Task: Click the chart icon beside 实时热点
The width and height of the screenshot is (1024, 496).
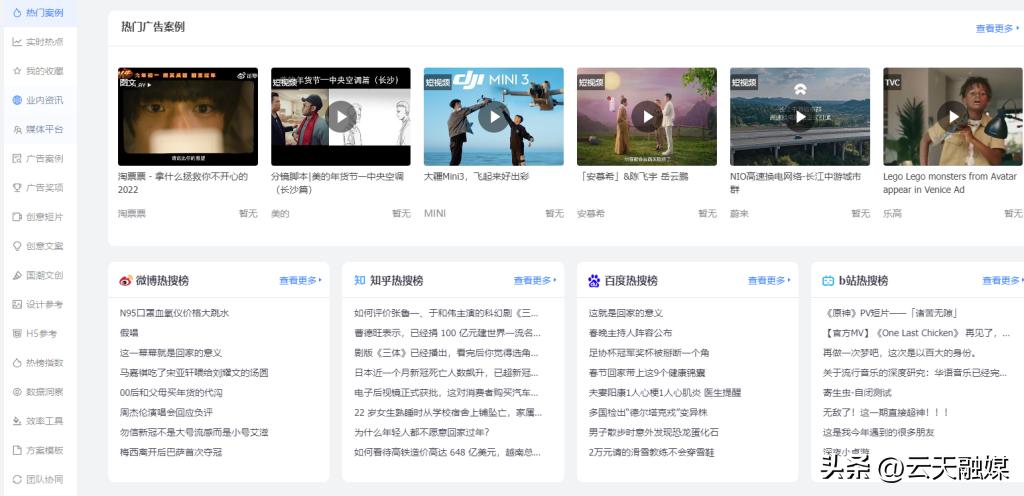Action: click(x=17, y=42)
